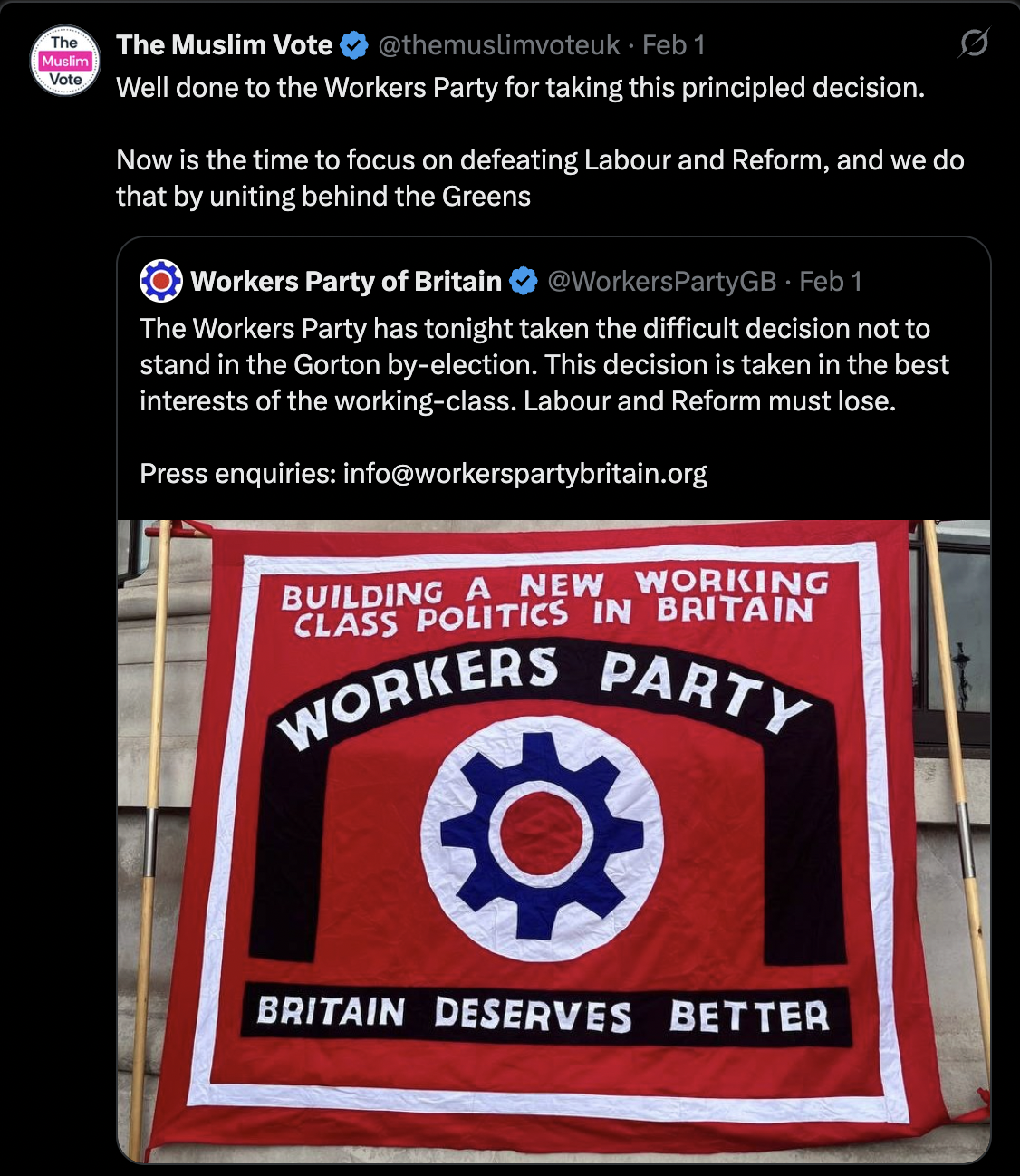1020x1176 pixels.
Task: Click 'Well done to the Workers Party' line
Action: [521, 88]
